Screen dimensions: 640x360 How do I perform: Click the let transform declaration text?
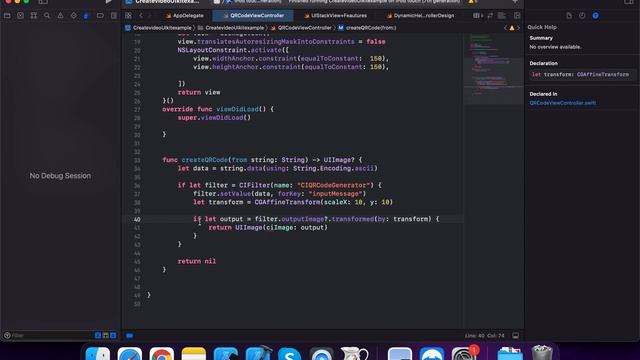point(580,75)
